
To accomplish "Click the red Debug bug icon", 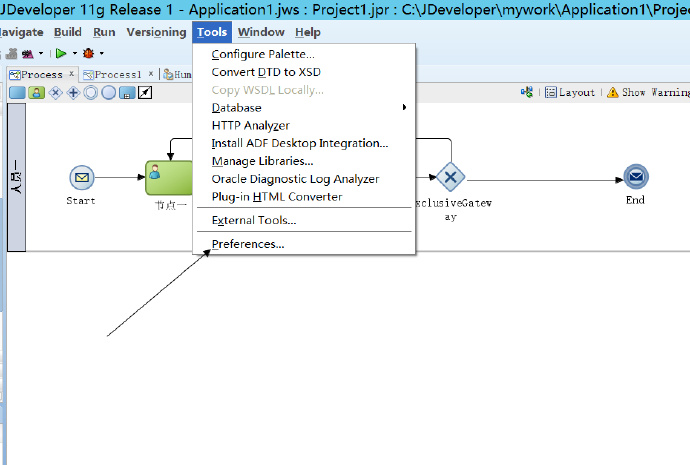I will click(x=88, y=53).
